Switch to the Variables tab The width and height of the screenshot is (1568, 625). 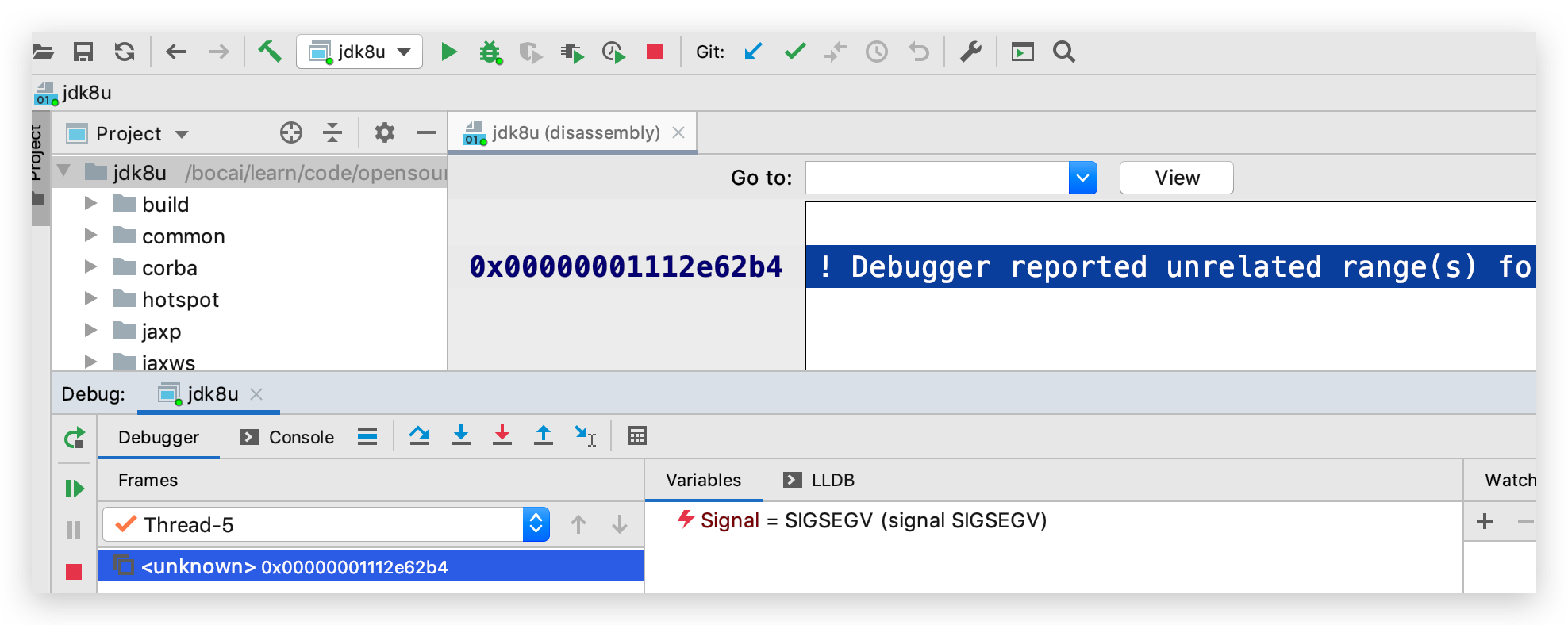(x=703, y=481)
